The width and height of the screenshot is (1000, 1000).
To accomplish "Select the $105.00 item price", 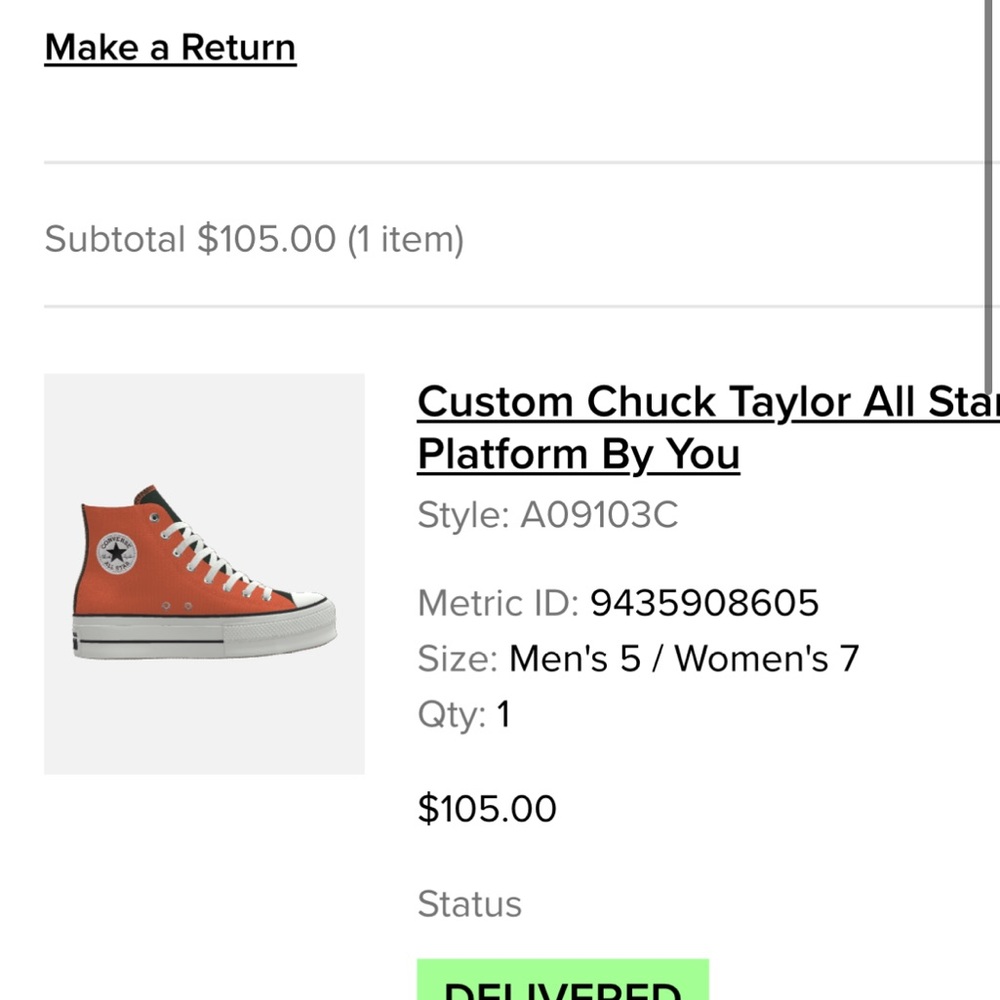I will tap(487, 808).
